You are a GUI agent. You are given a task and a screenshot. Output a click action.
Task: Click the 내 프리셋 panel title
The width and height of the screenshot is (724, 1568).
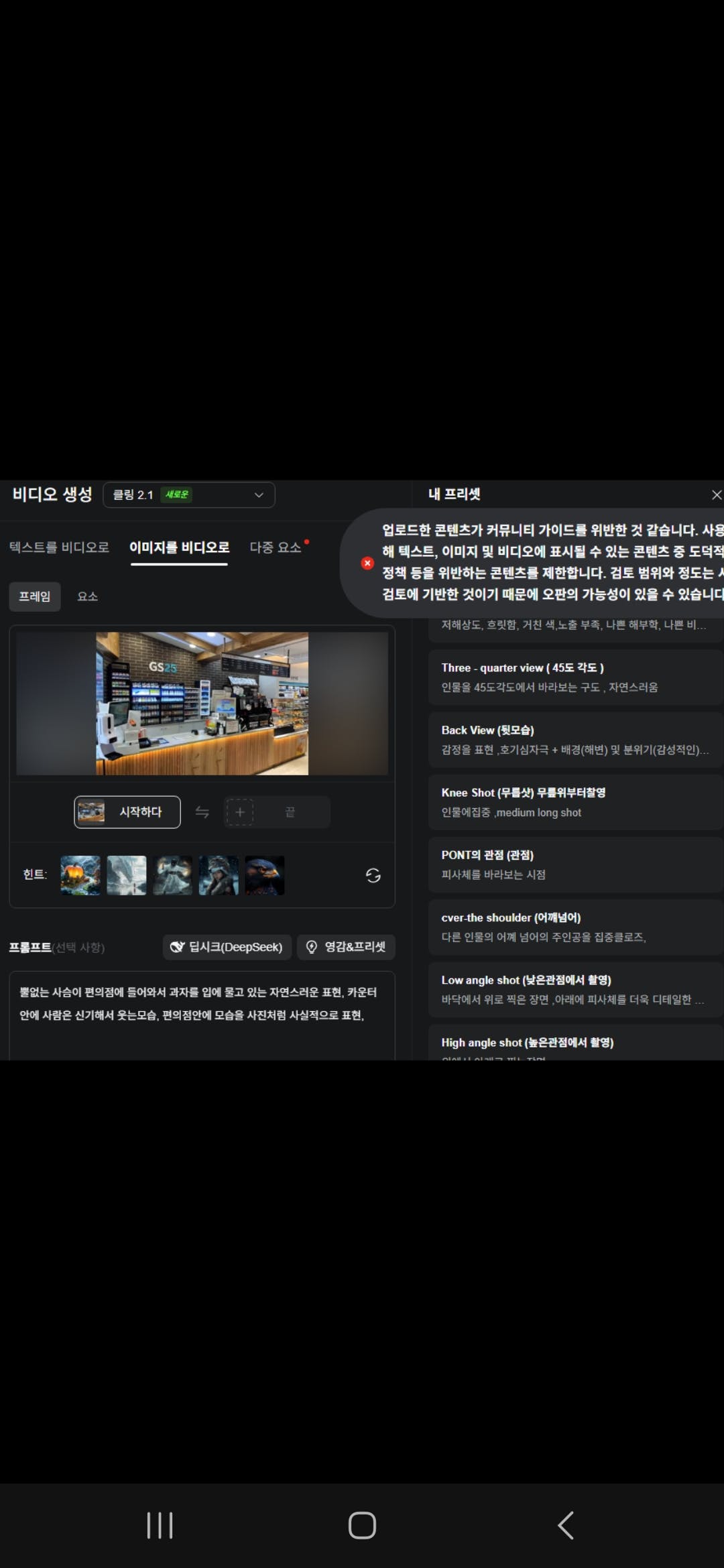click(455, 495)
